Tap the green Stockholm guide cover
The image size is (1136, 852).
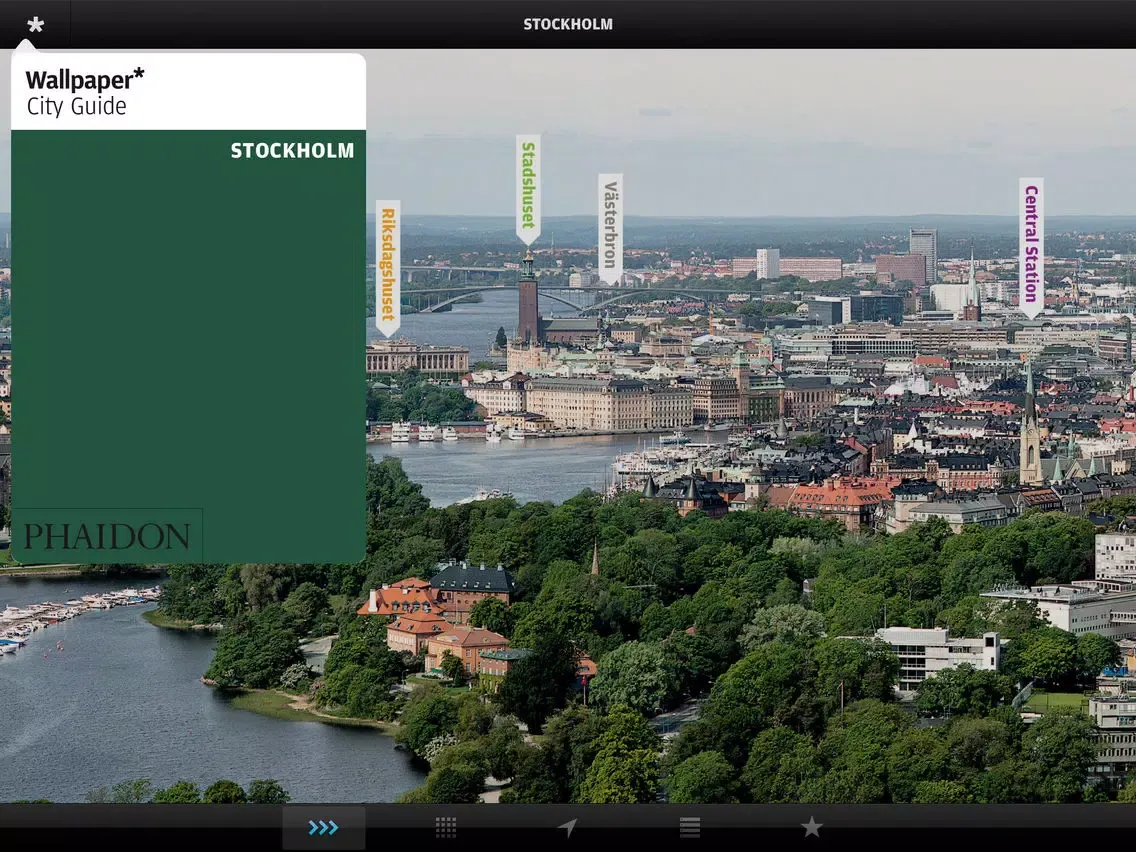coord(188,346)
